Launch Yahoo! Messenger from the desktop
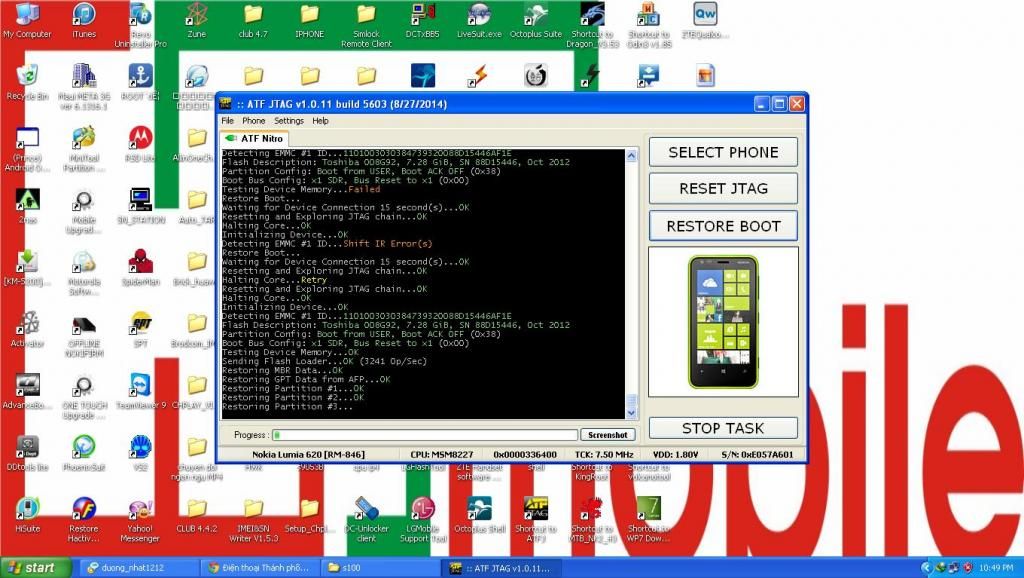The height and width of the screenshot is (578, 1024). coord(140,519)
